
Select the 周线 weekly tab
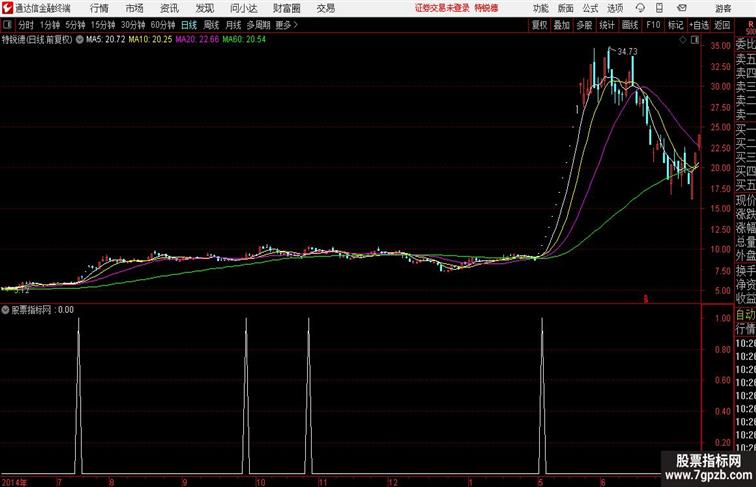coord(211,25)
